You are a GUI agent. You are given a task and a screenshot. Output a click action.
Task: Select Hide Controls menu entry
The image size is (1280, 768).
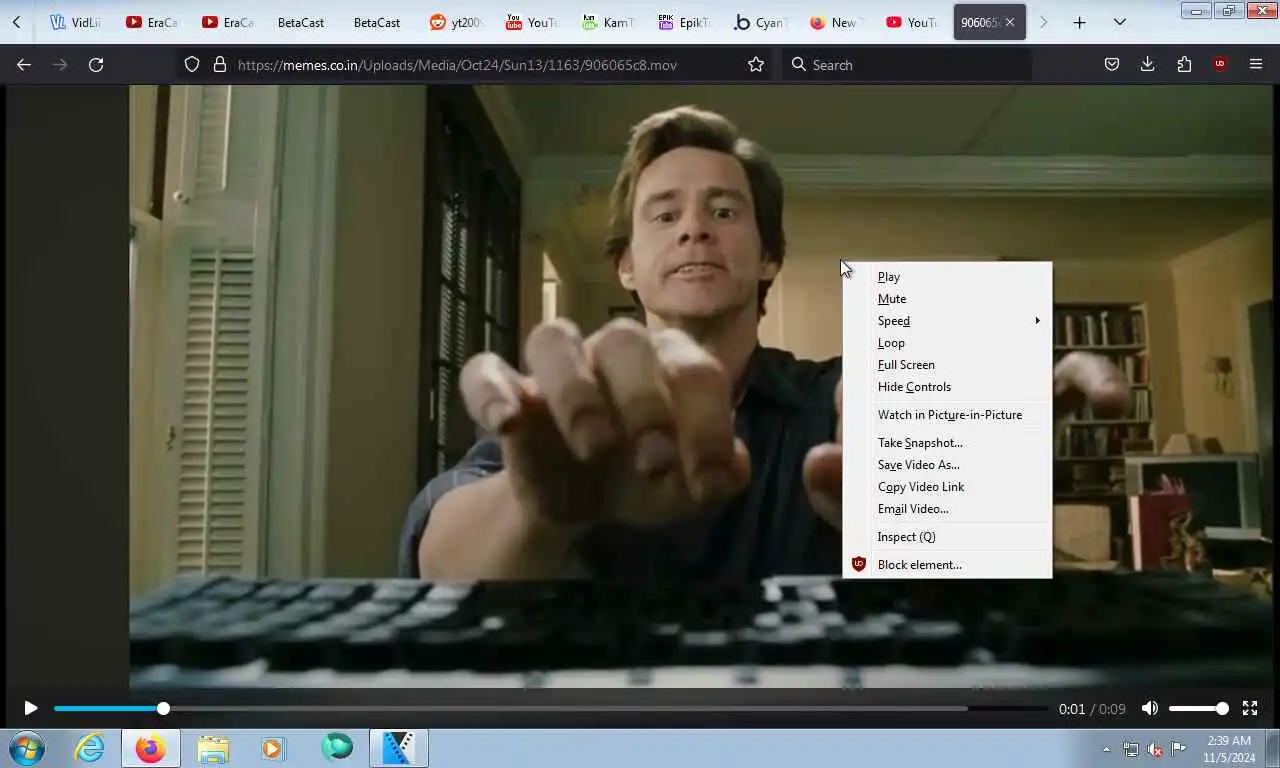point(947,387)
